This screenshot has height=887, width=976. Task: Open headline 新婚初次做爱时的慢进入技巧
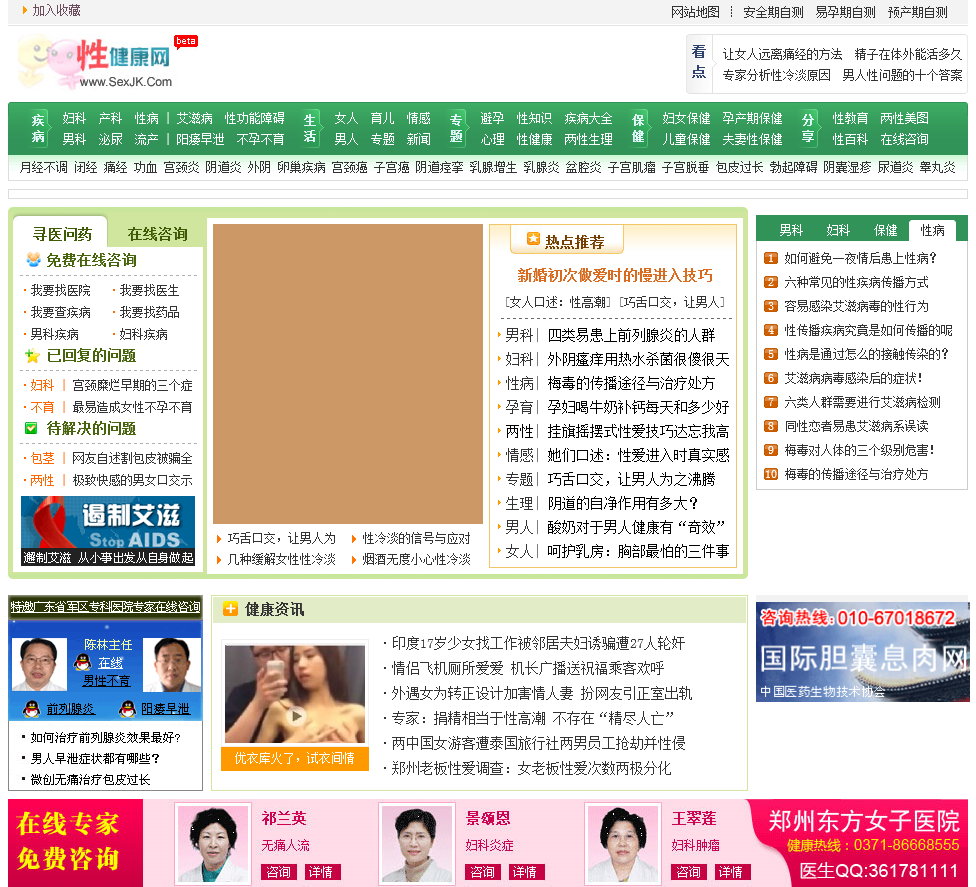pyautogui.click(x=615, y=275)
